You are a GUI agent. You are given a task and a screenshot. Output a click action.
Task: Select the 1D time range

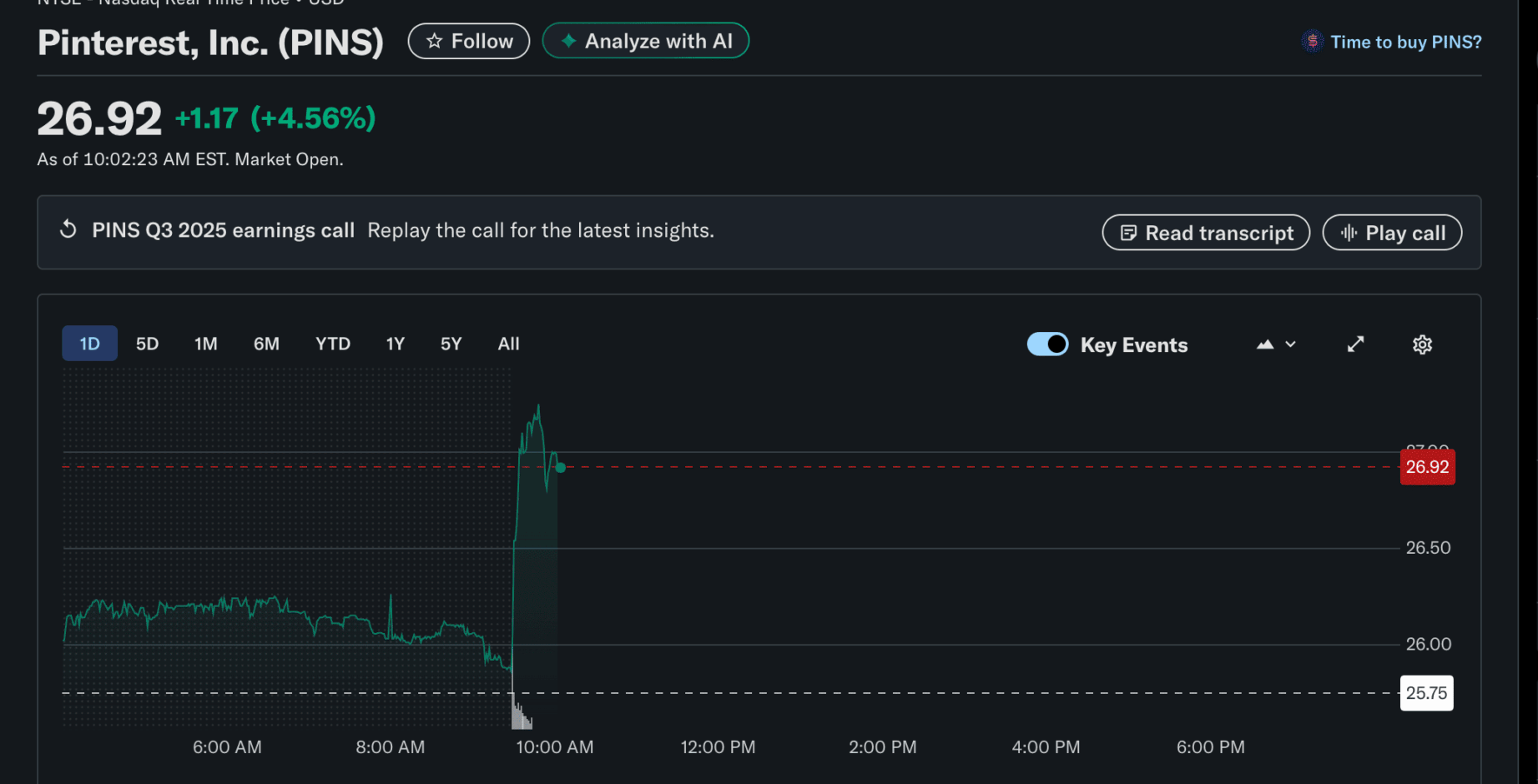pyautogui.click(x=89, y=344)
